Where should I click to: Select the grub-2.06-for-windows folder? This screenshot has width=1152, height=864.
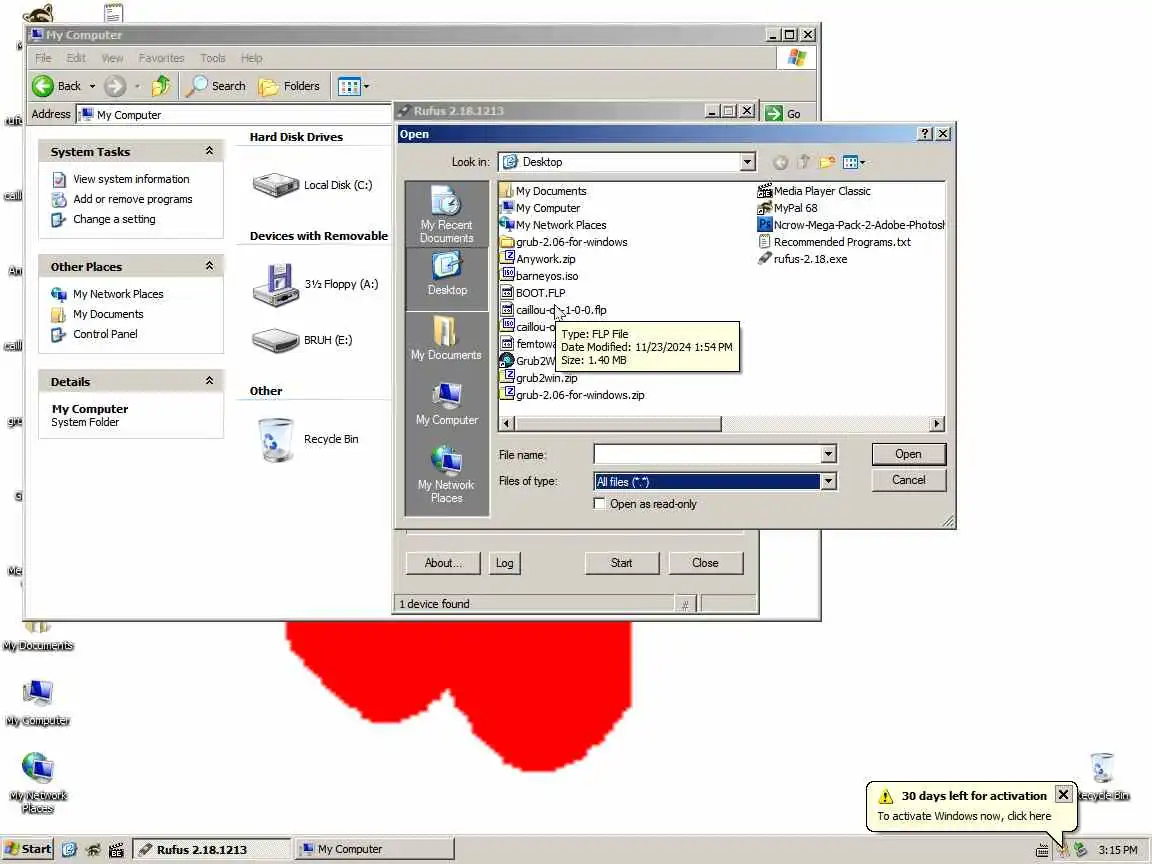(564, 242)
